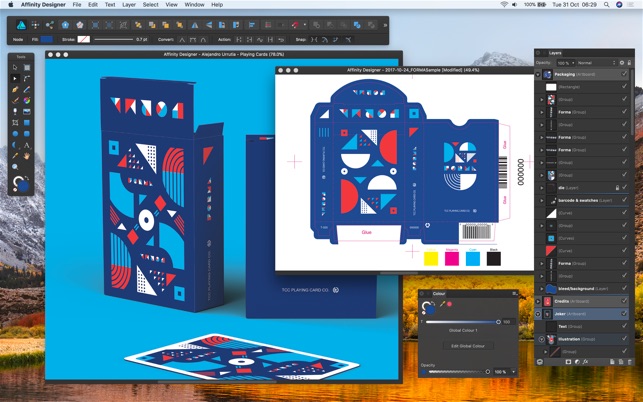Viewport: 643px width, 402px height.
Task: Uncheck visibility of die layer
Action: click(624, 187)
